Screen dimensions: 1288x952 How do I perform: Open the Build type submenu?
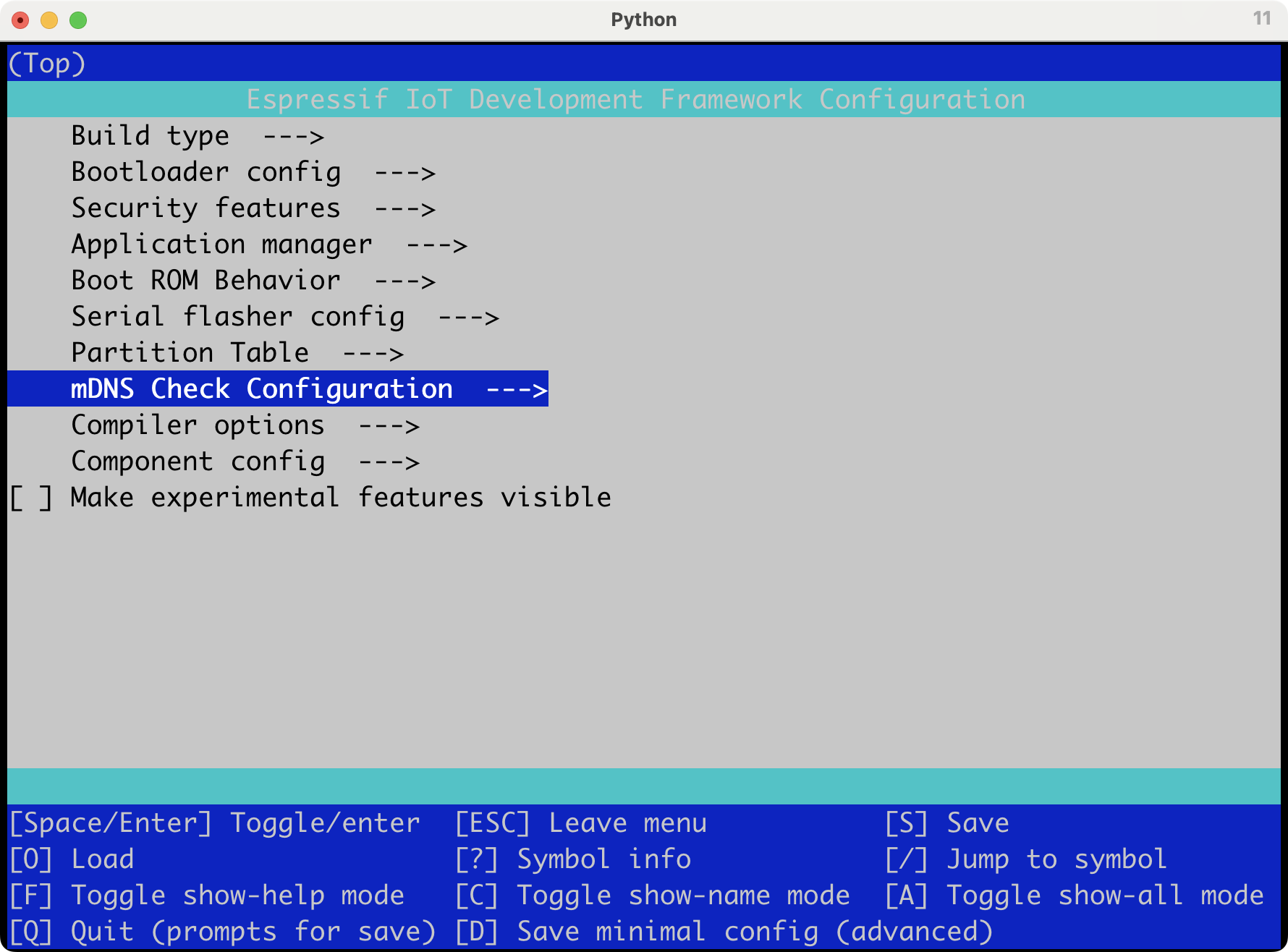(198, 136)
